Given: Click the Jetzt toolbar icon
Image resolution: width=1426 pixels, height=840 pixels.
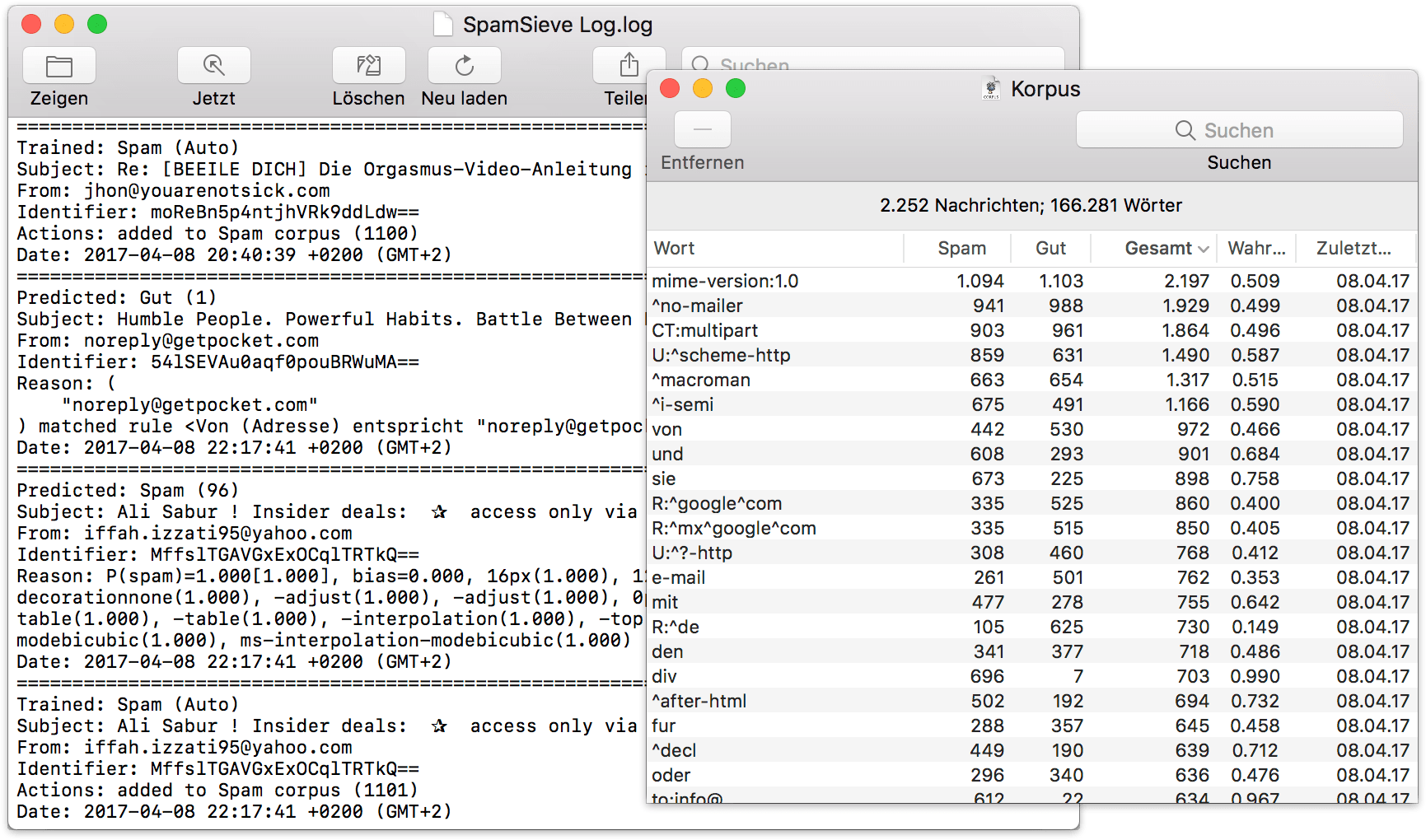Looking at the screenshot, I should coord(214,66).
